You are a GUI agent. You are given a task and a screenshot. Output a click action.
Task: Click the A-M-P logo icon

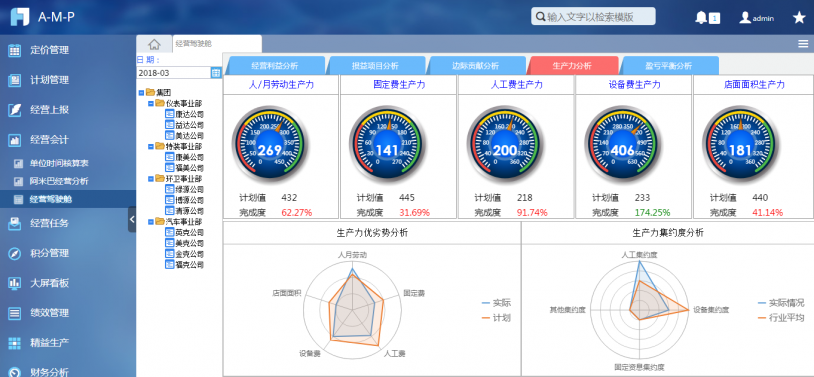[20, 17]
